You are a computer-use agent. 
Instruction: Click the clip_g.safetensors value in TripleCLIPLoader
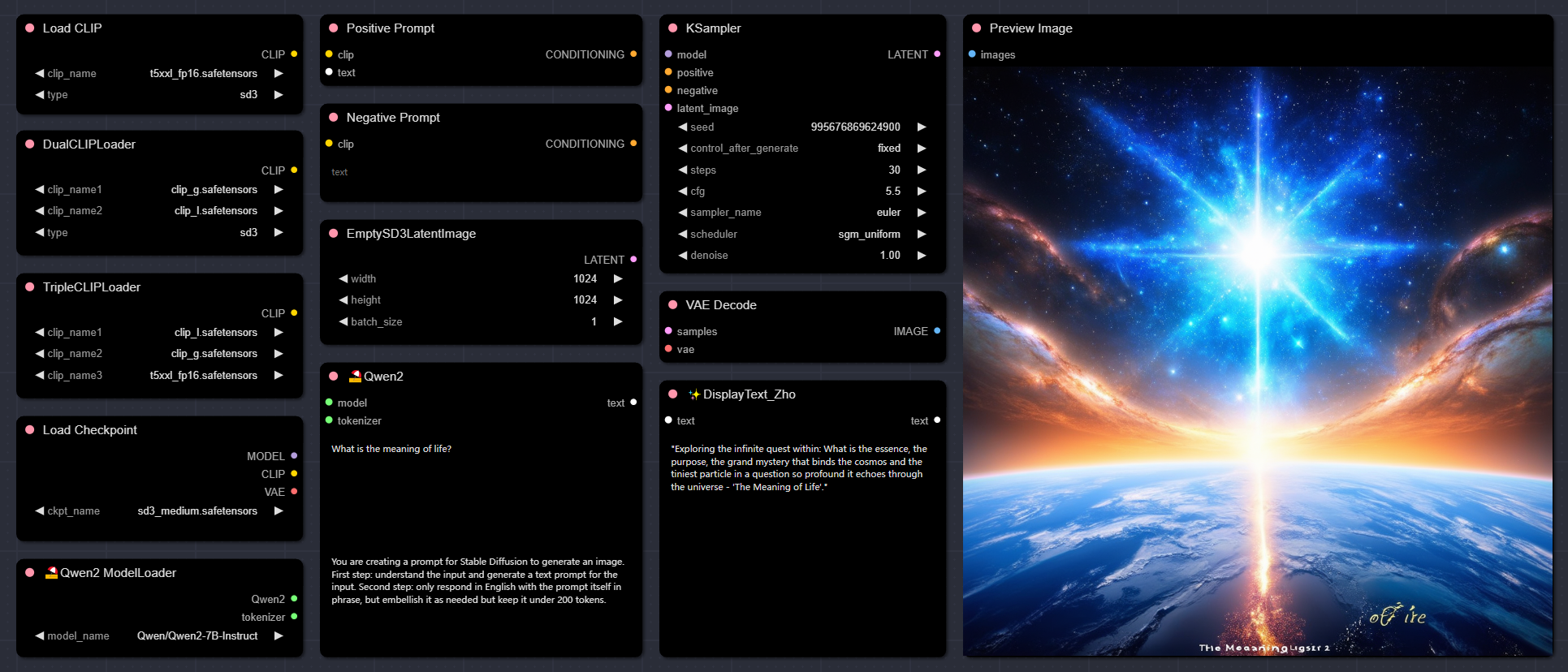[214, 353]
